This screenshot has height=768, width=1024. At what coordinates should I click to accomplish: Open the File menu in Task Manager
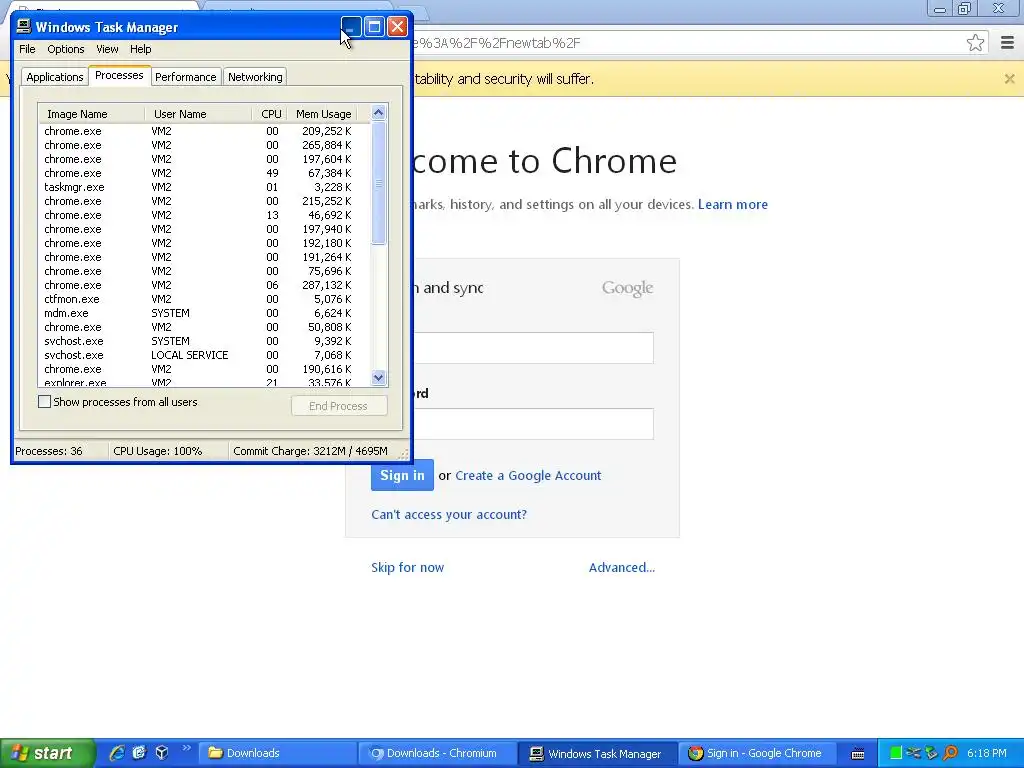(27, 49)
